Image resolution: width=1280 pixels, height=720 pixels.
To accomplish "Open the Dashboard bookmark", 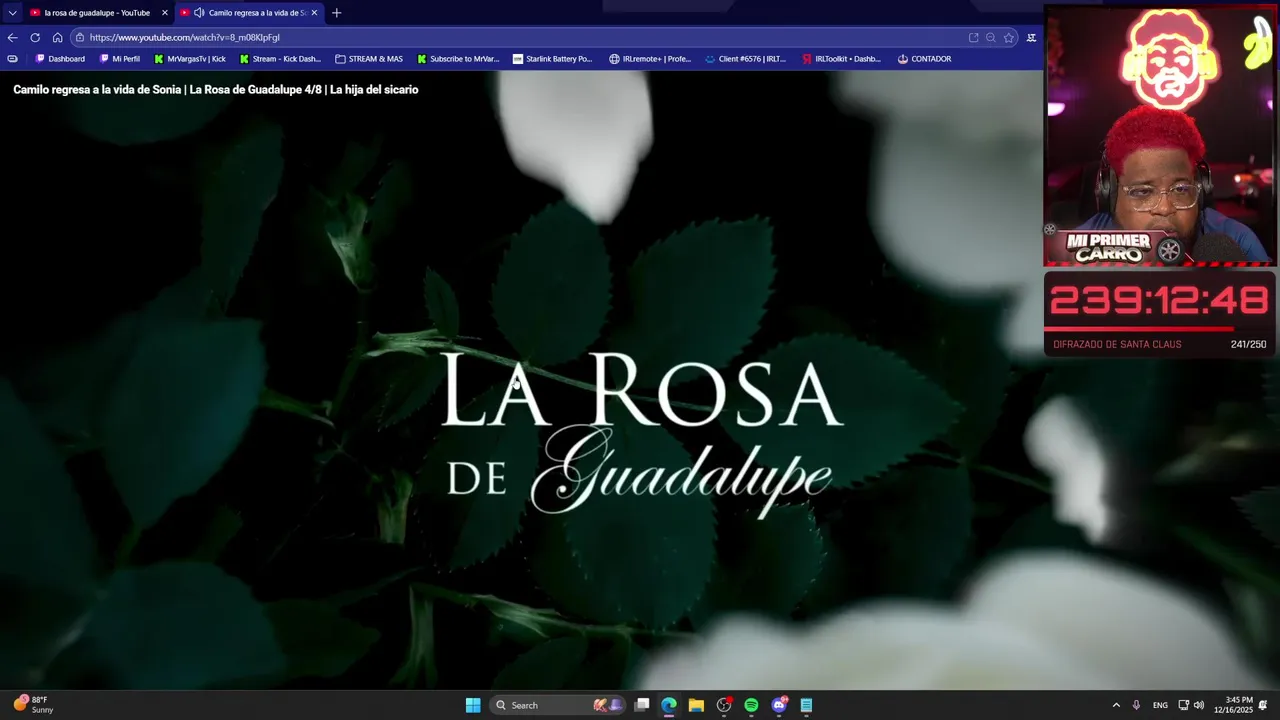I will (x=60, y=59).
